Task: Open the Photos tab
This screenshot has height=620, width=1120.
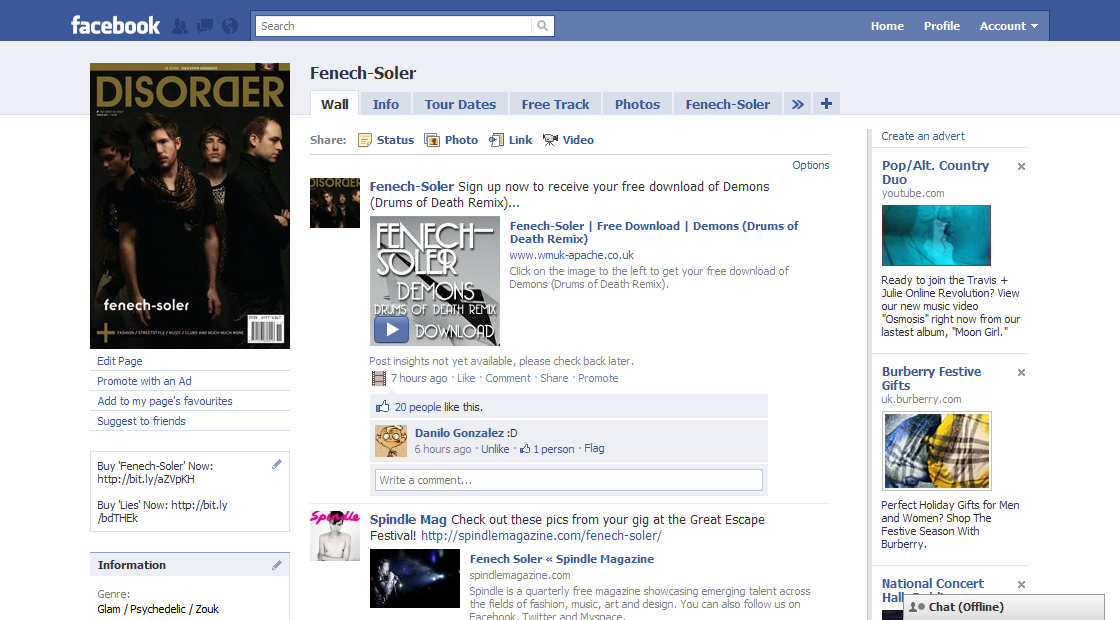Action: (x=637, y=104)
